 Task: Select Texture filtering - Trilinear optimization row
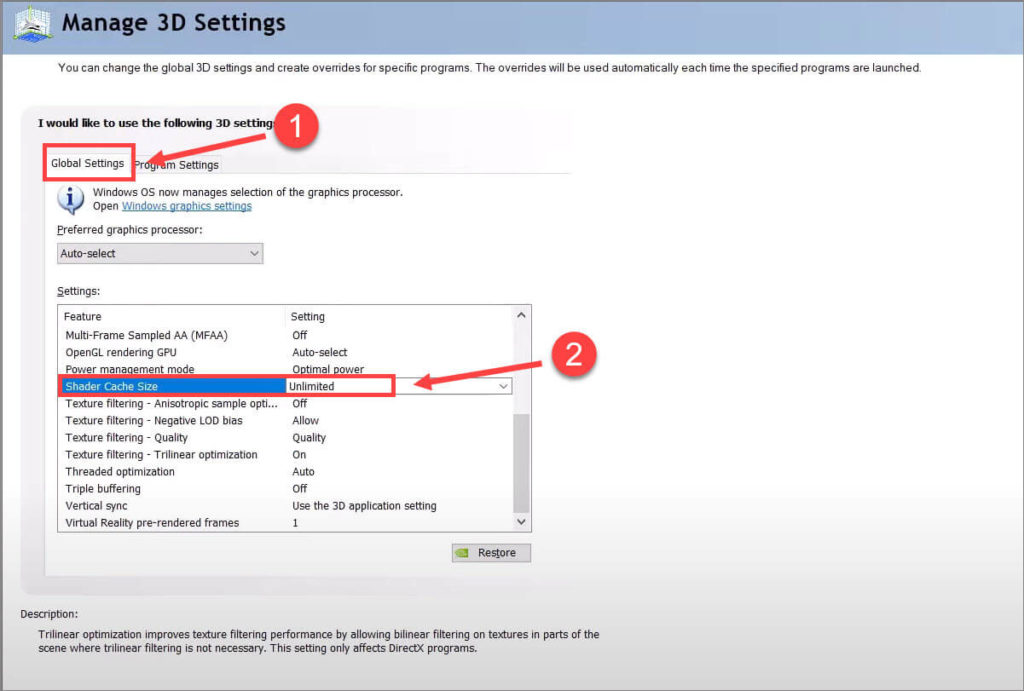click(x=287, y=455)
